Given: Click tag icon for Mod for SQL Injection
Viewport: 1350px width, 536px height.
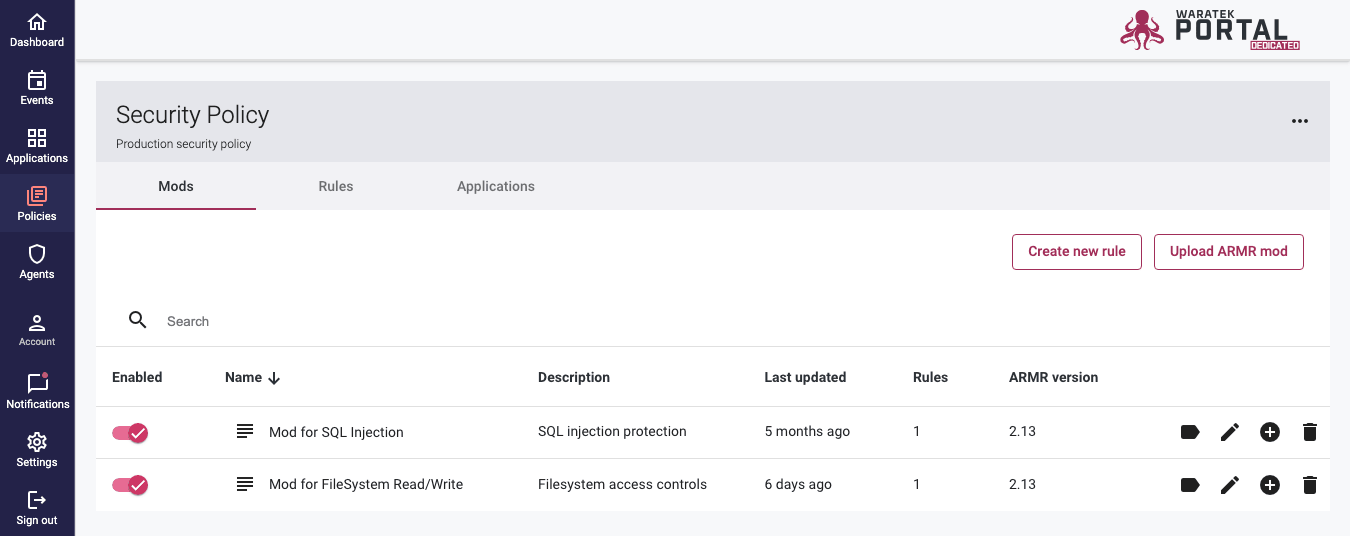Looking at the screenshot, I should [x=1190, y=432].
